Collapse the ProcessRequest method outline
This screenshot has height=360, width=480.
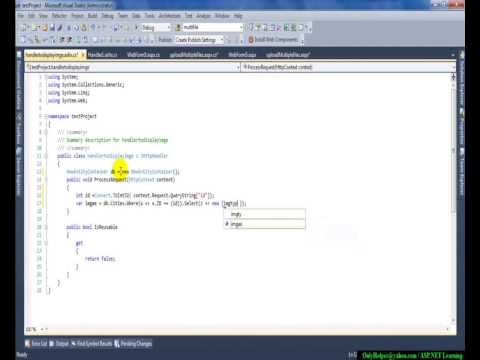click(46, 180)
